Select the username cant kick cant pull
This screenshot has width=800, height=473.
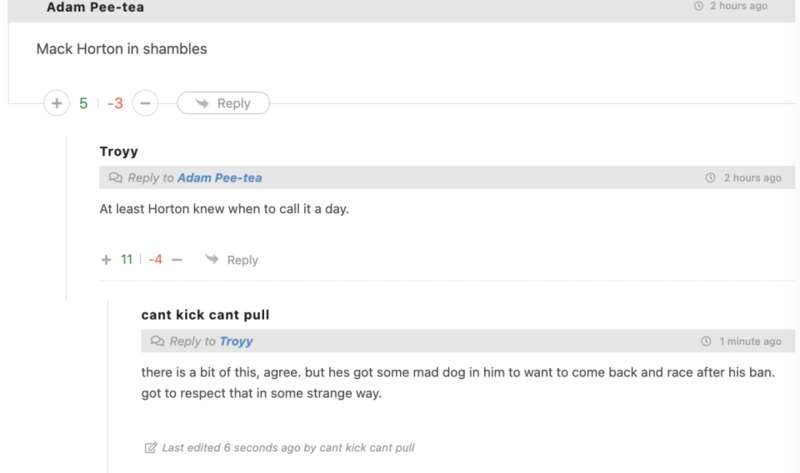(x=205, y=315)
